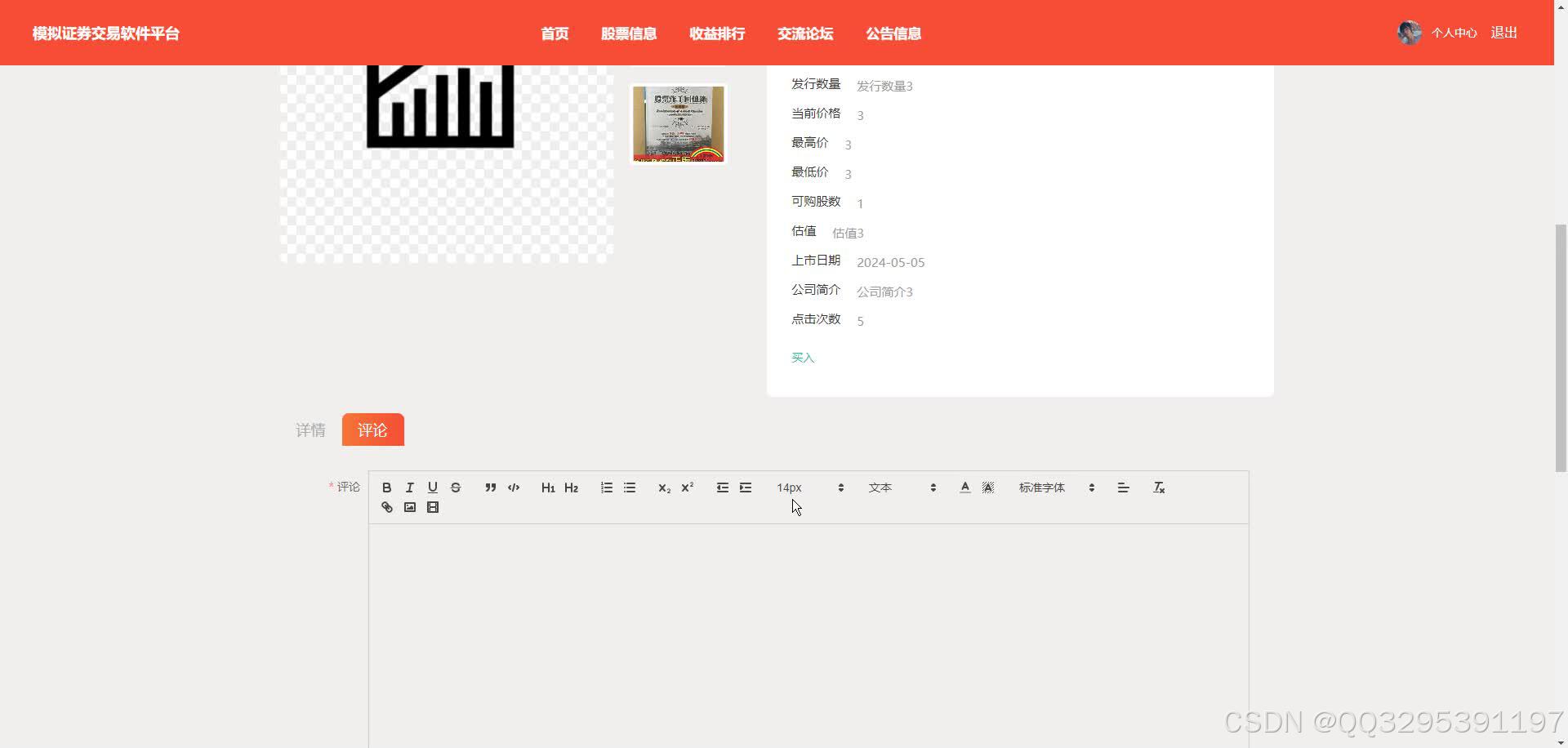Viewport: 1568px width, 748px height.
Task: Increase indent in the comment editor
Action: (x=746, y=488)
